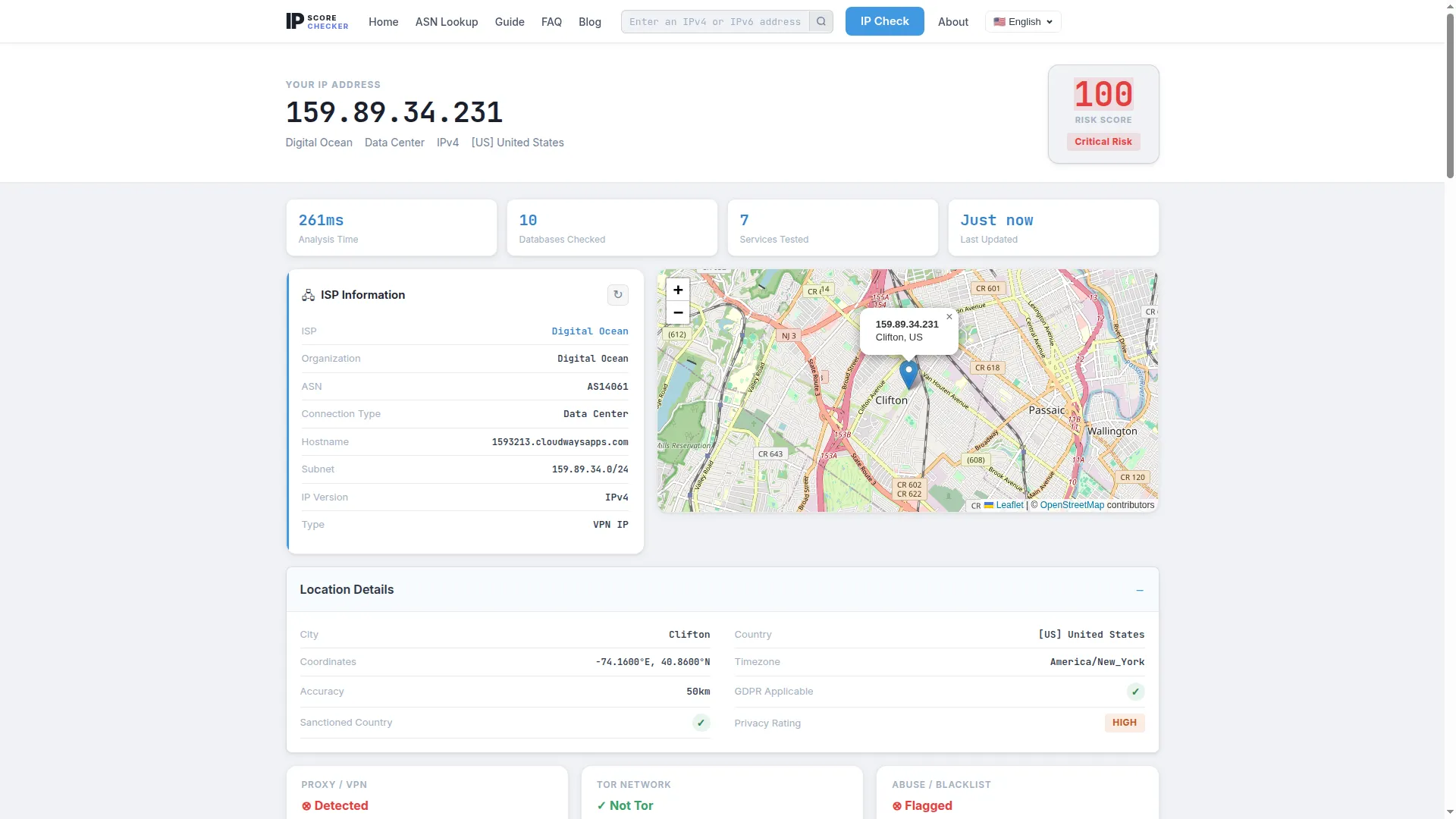Viewport: 1456px width, 819px height.
Task: Click the IP Check button
Action: (x=884, y=21)
